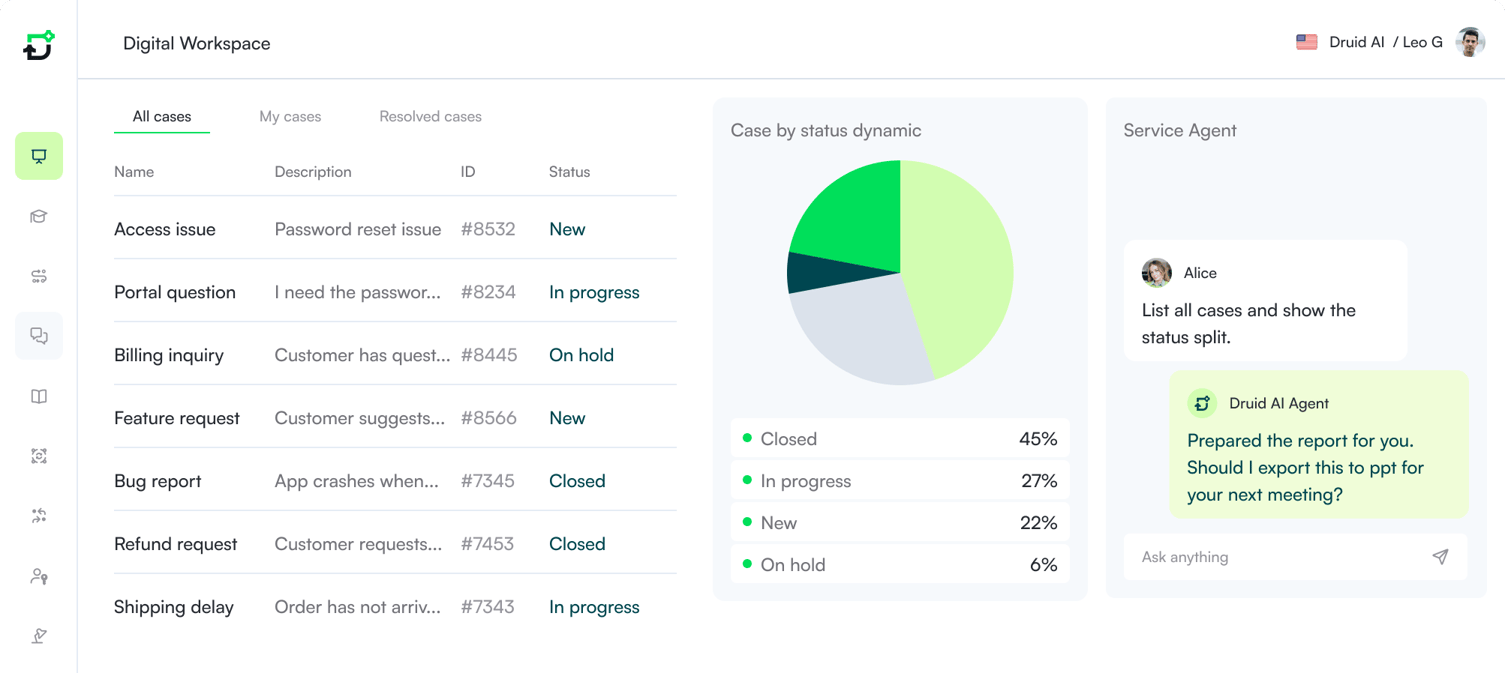Image resolution: width=1505 pixels, height=673 pixels.
Task: Sort by the Status column header
Action: (x=568, y=171)
